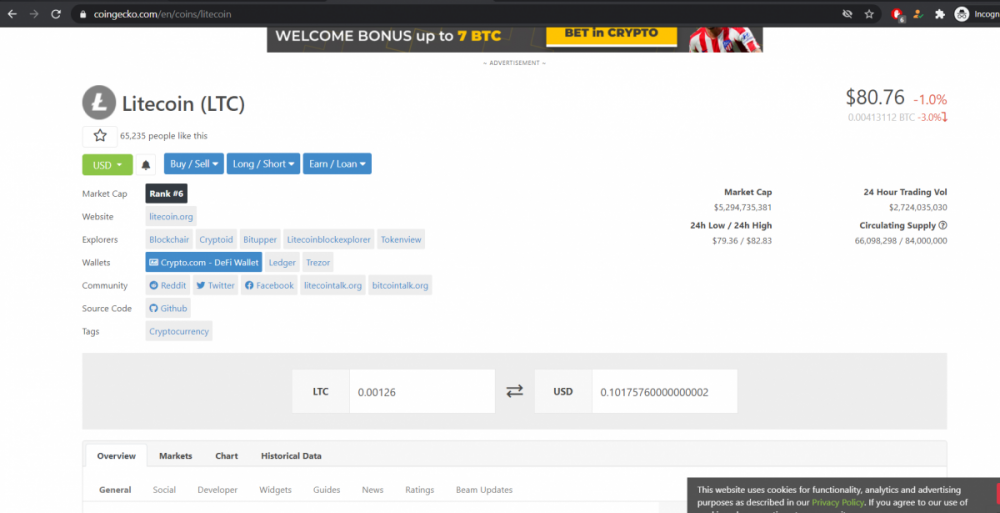Click the Circulating Supply help question icon
The image size is (1000, 513).
(x=943, y=226)
